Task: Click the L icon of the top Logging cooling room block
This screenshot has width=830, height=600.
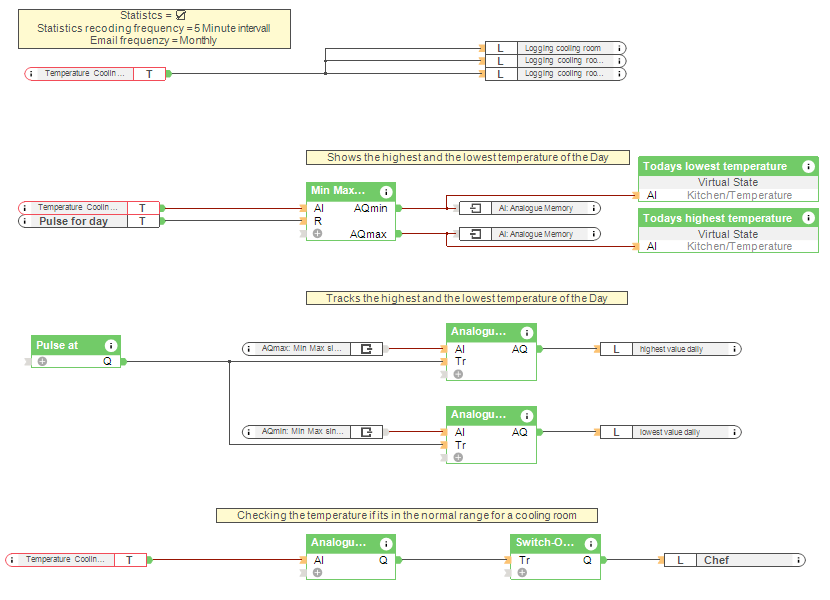Action: pyautogui.click(x=500, y=47)
